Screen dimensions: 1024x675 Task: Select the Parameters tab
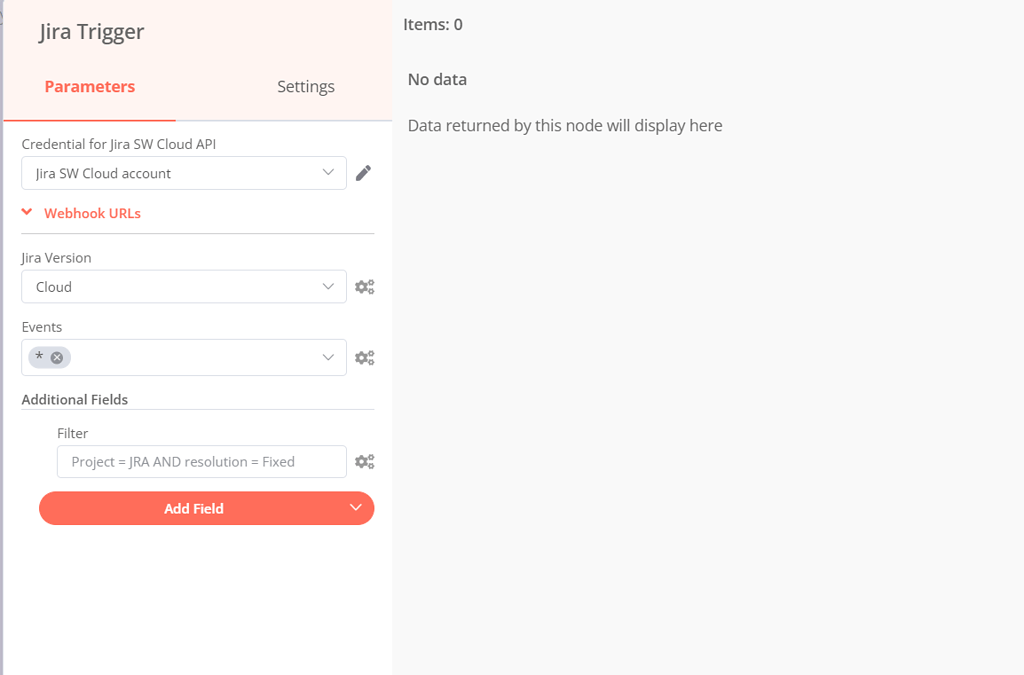click(x=89, y=86)
